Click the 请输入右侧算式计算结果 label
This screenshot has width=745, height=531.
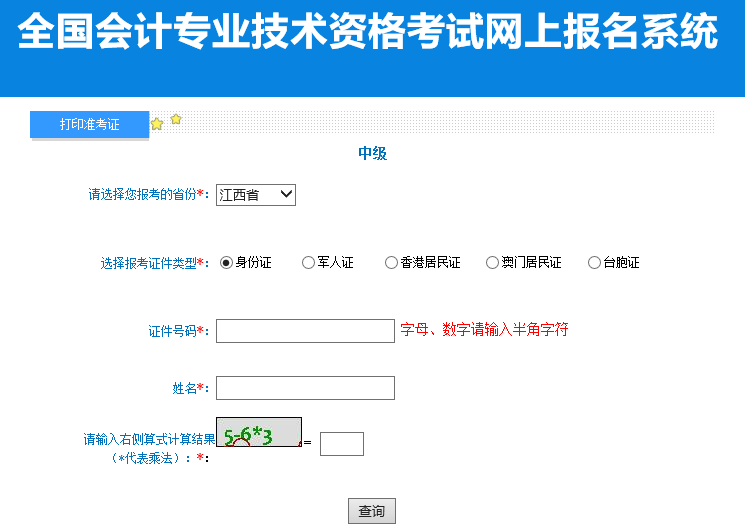click(x=149, y=439)
